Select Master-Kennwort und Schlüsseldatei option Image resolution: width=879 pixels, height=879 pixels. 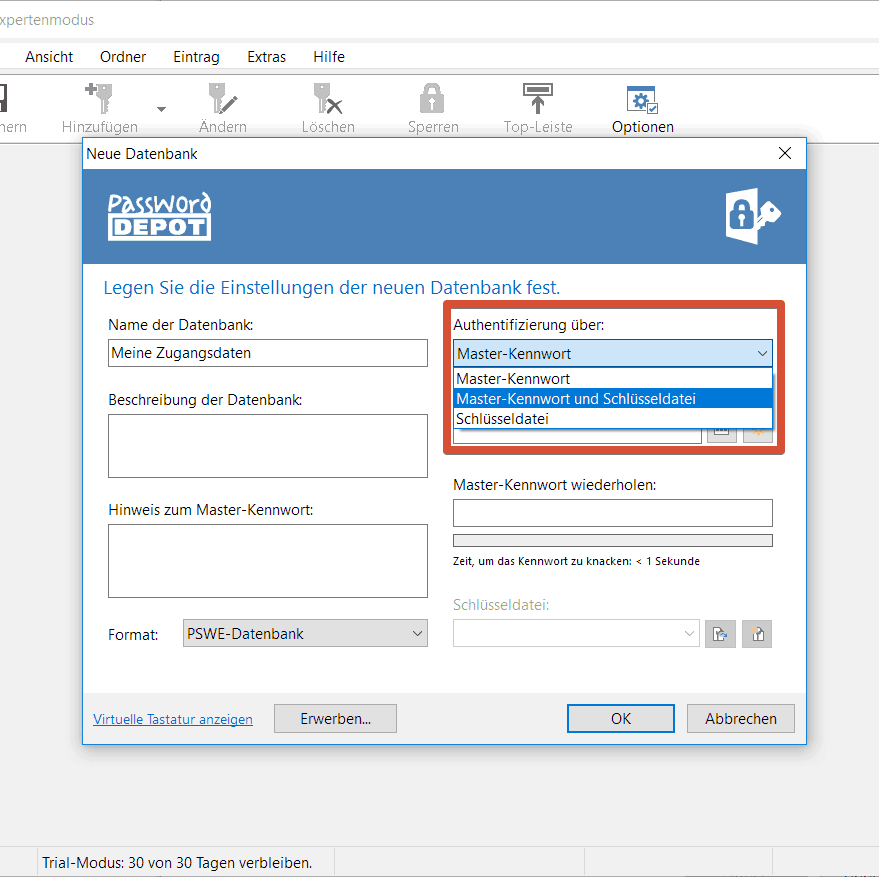point(613,399)
